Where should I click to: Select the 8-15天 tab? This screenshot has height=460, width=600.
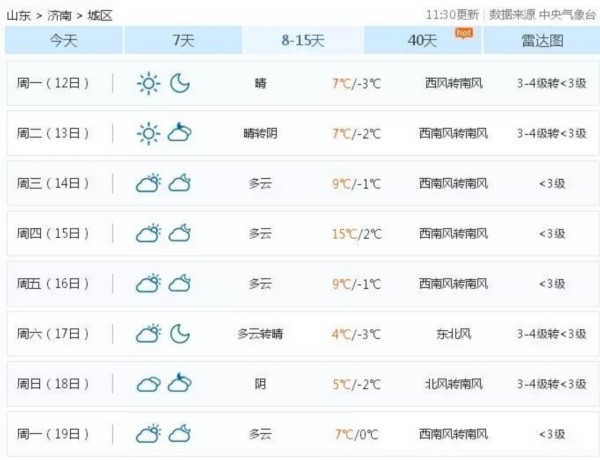coord(302,40)
